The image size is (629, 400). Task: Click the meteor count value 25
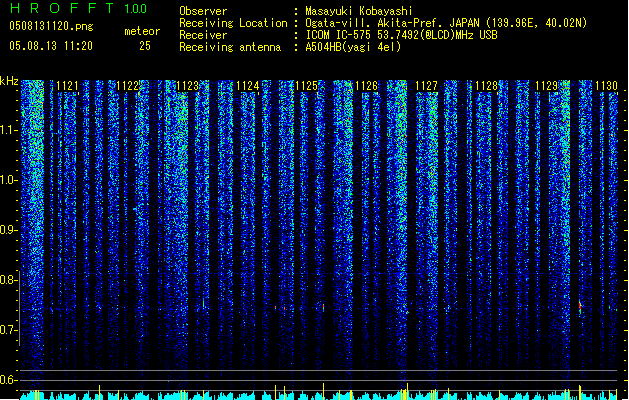(145, 46)
